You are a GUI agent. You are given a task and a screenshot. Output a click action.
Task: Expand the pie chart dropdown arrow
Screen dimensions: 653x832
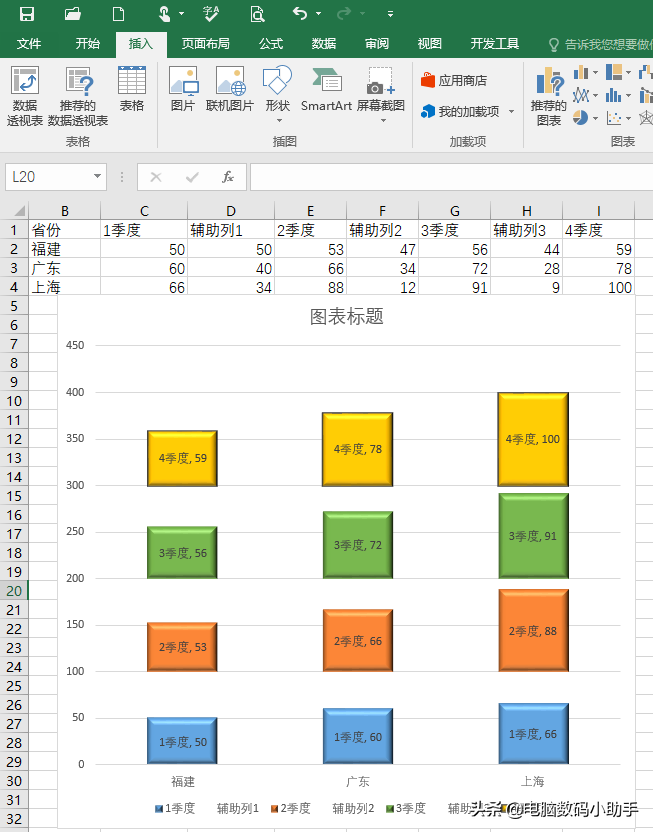tap(595, 118)
